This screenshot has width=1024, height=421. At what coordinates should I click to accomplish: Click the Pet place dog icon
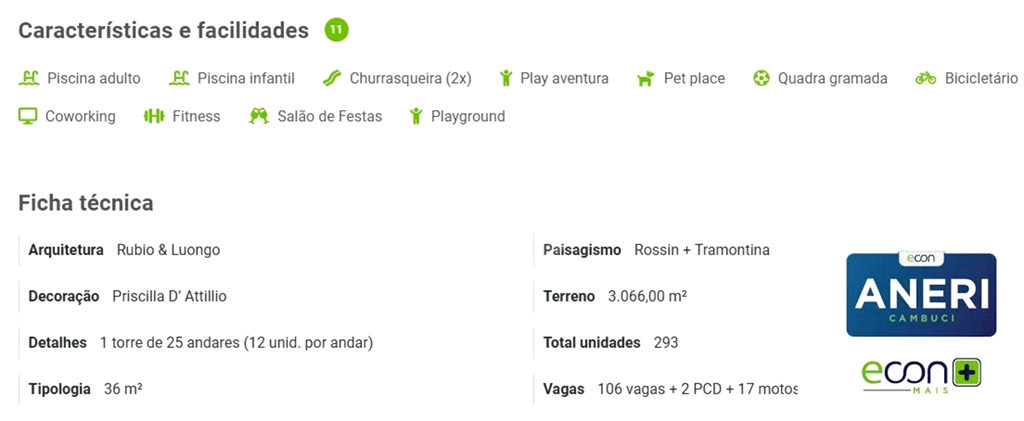pyautogui.click(x=645, y=78)
